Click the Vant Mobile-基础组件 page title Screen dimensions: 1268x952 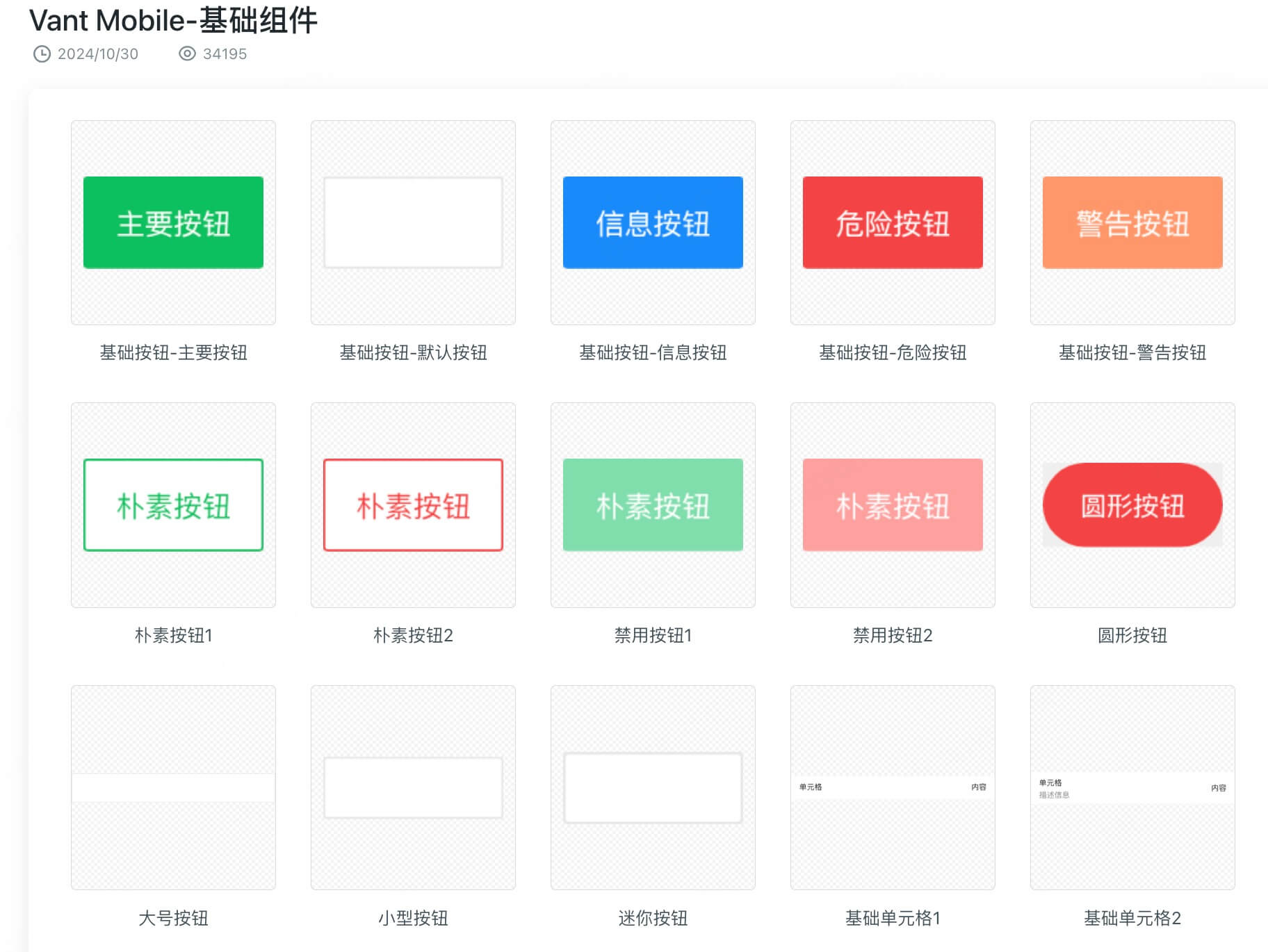tap(173, 20)
